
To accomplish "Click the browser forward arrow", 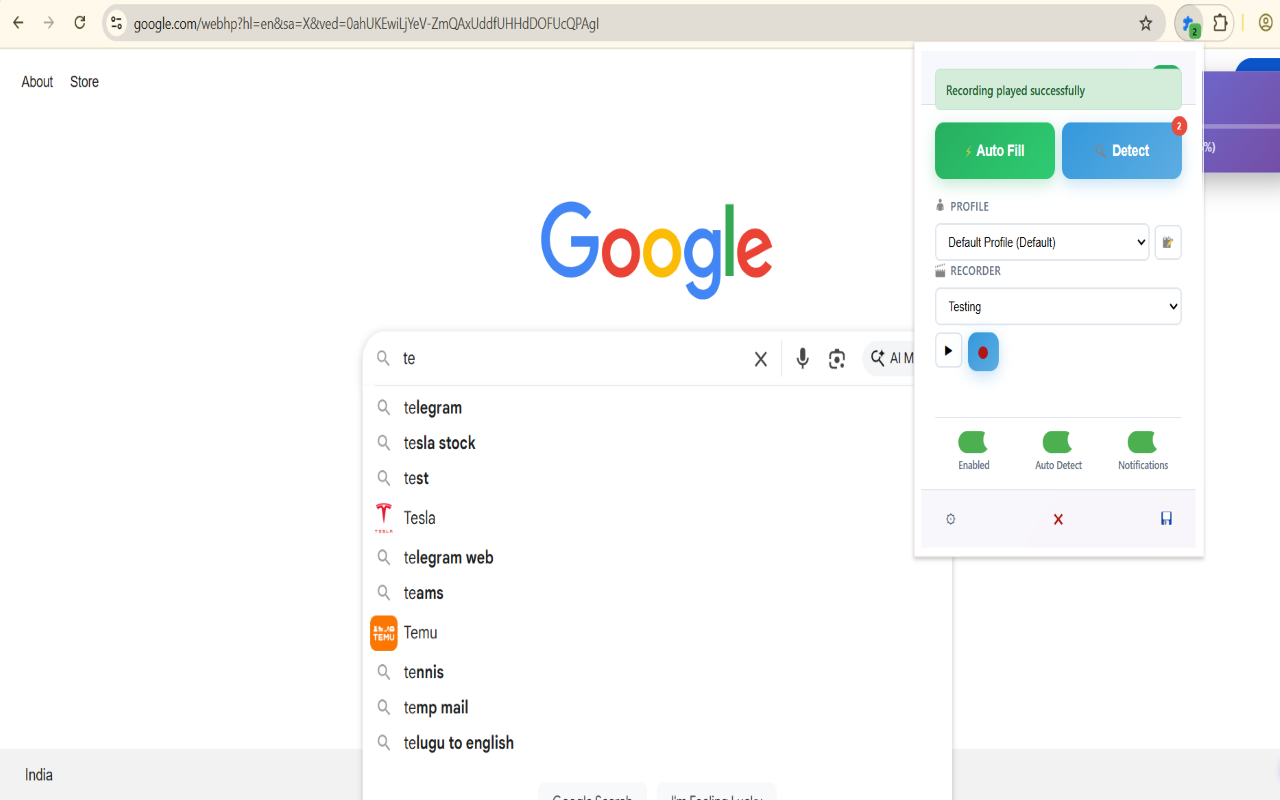I will pos(49,23).
